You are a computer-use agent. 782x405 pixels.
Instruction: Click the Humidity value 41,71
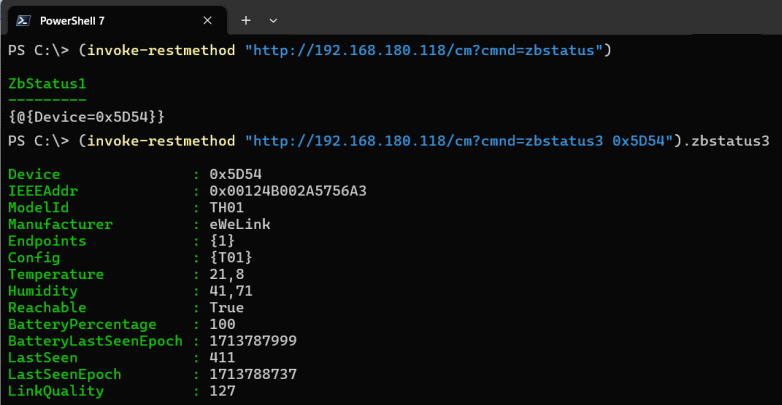(x=231, y=291)
